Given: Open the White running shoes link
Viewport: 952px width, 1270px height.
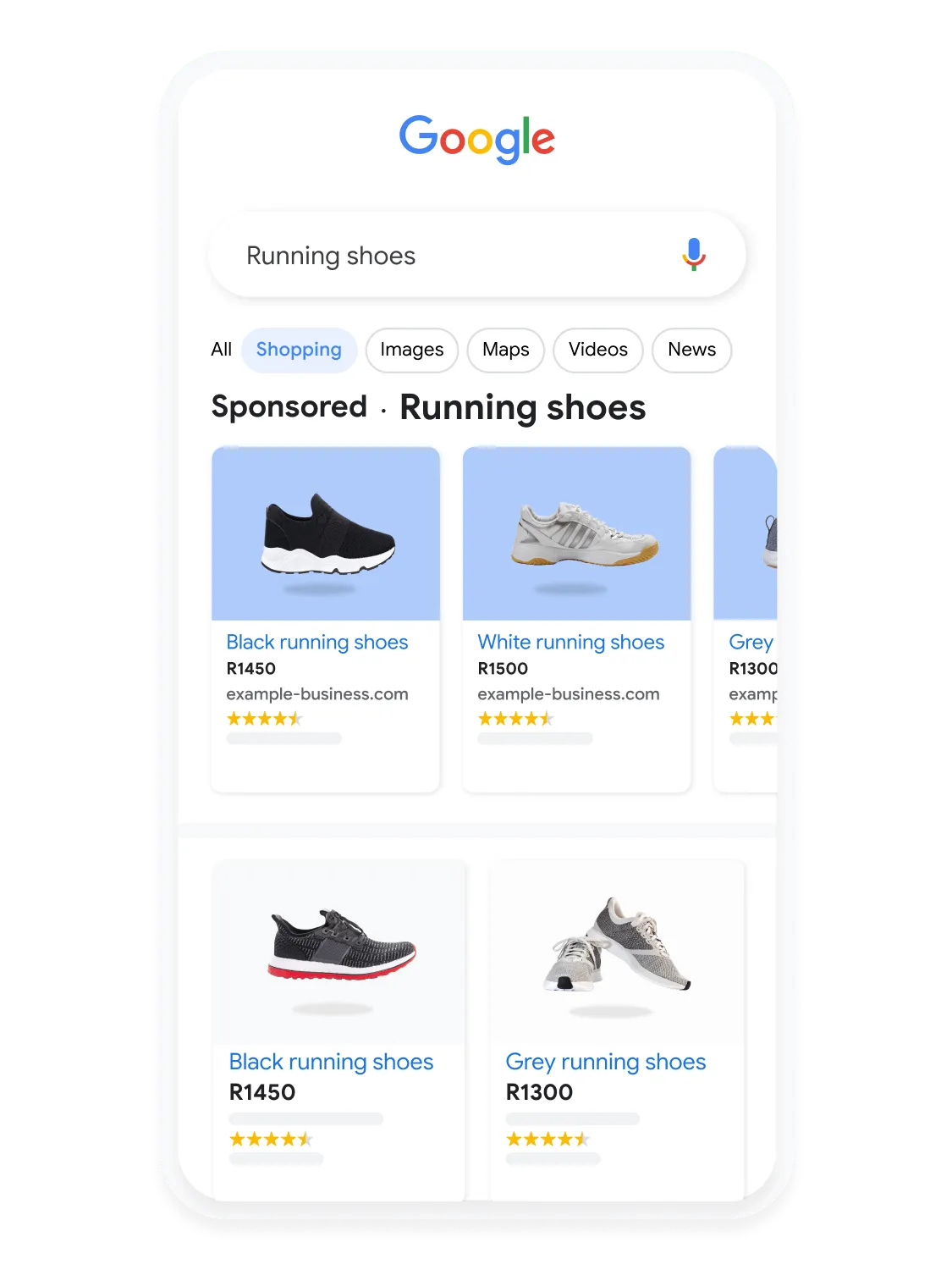Looking at the screenshot, I should (x=571, y=643).
